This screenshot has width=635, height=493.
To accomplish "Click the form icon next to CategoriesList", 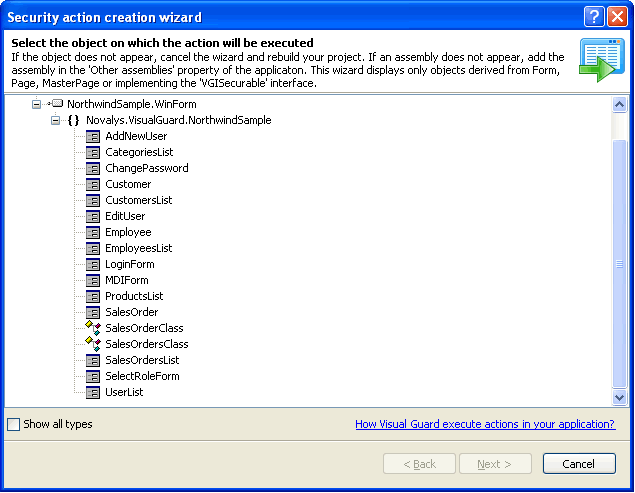I will coord(93,152).
